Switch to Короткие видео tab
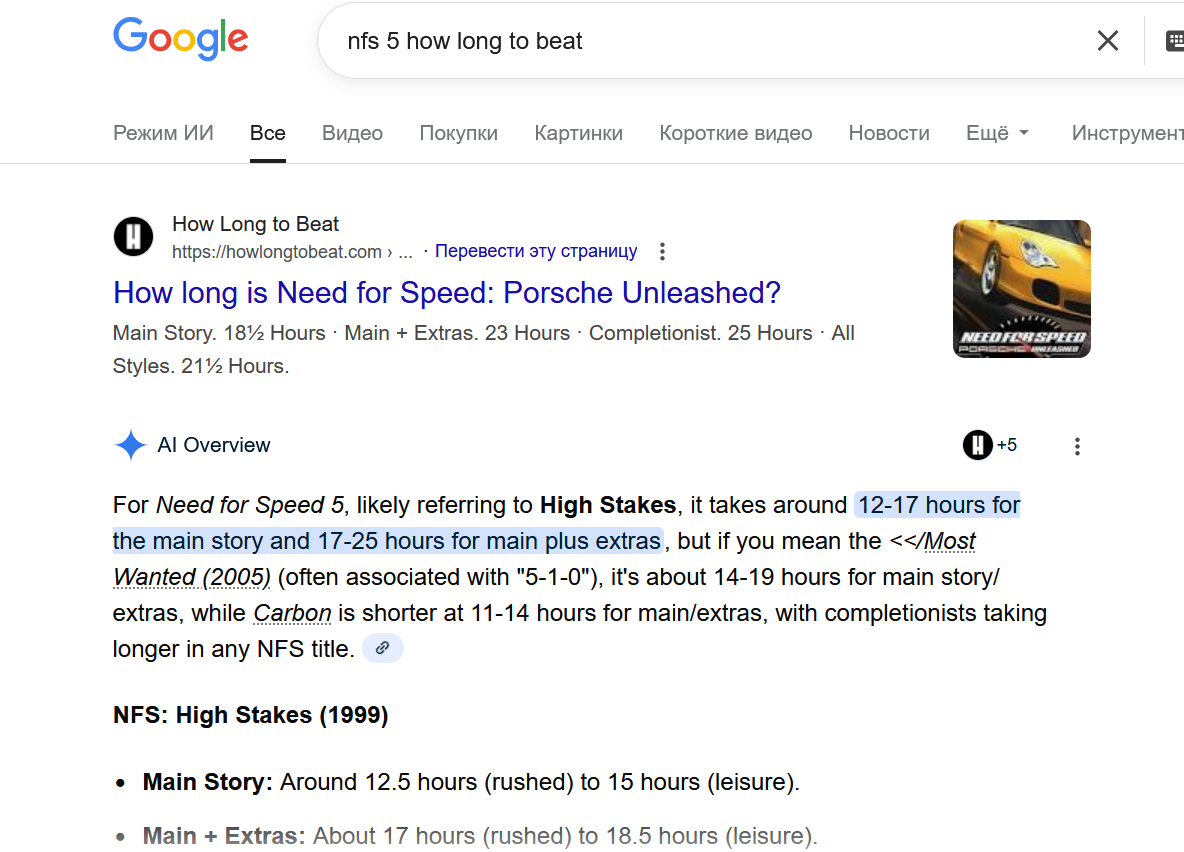The height and width of the screenshot is (852, 1184). (735, 134)
